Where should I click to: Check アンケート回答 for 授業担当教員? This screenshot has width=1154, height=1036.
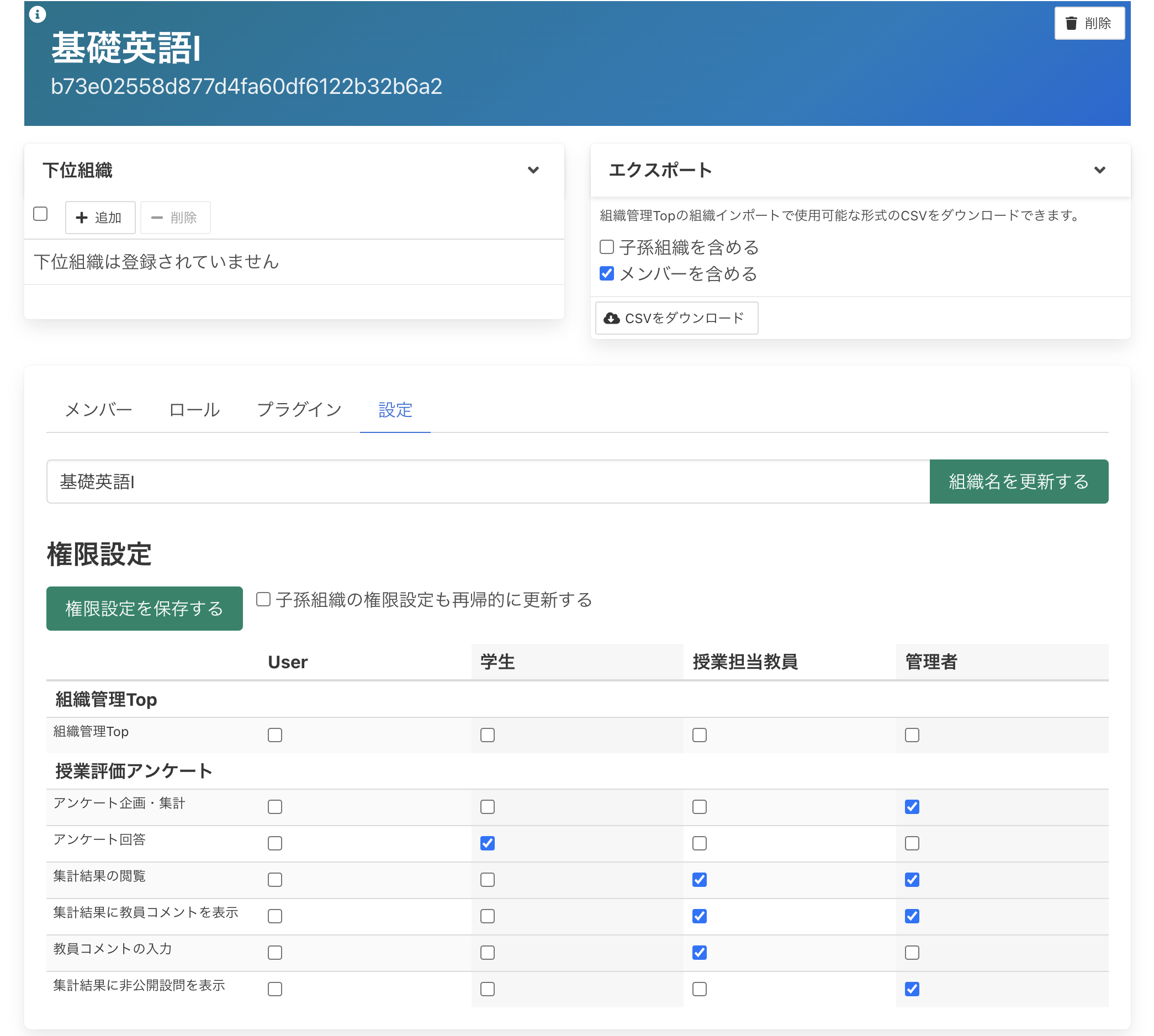coord(700,843)
